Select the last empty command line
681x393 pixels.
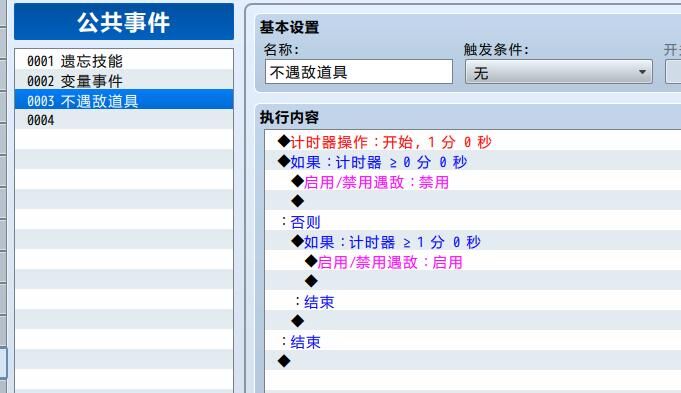click(473, 361)
